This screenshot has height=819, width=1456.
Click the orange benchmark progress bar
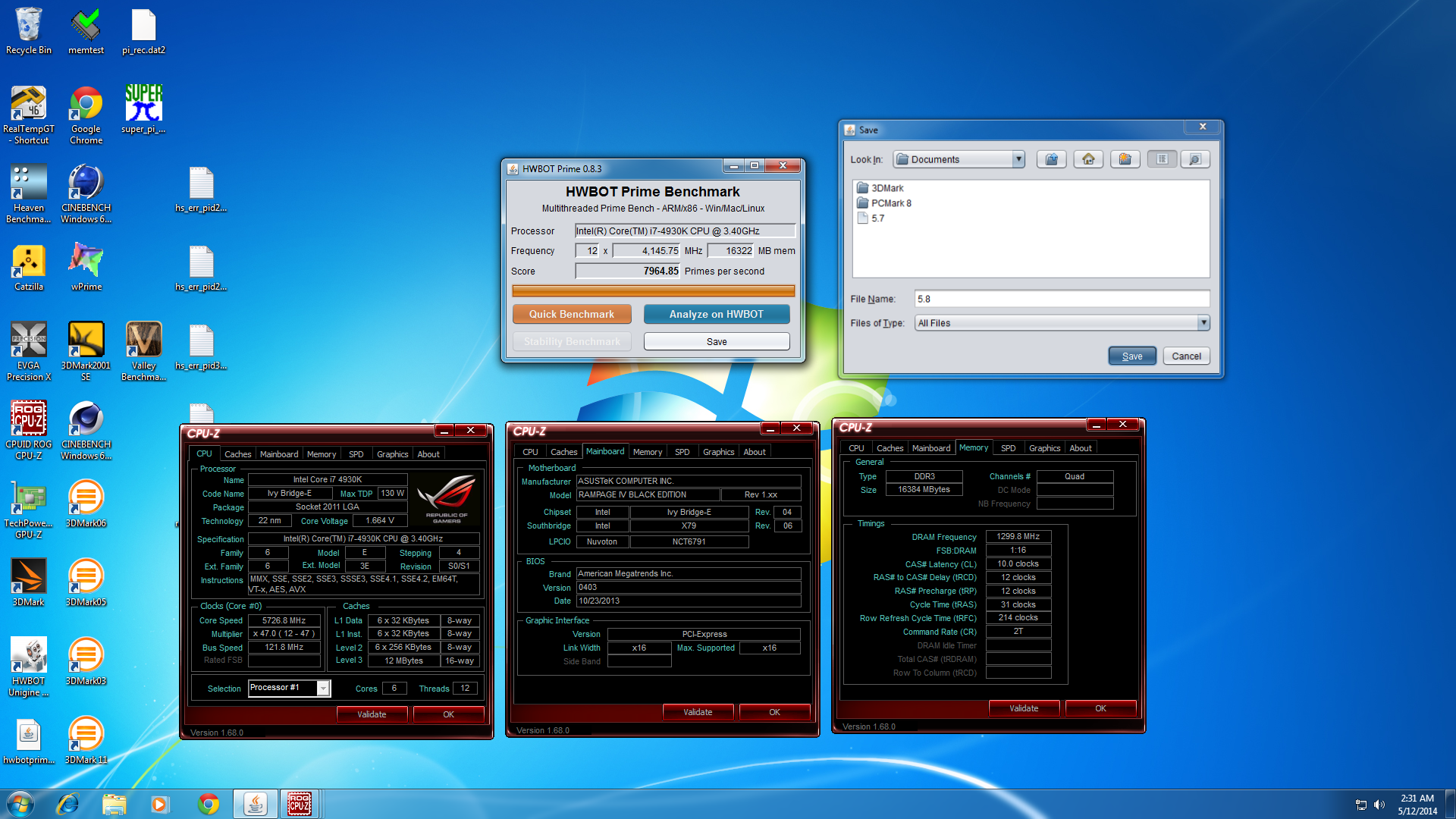[x=653, y=291]
